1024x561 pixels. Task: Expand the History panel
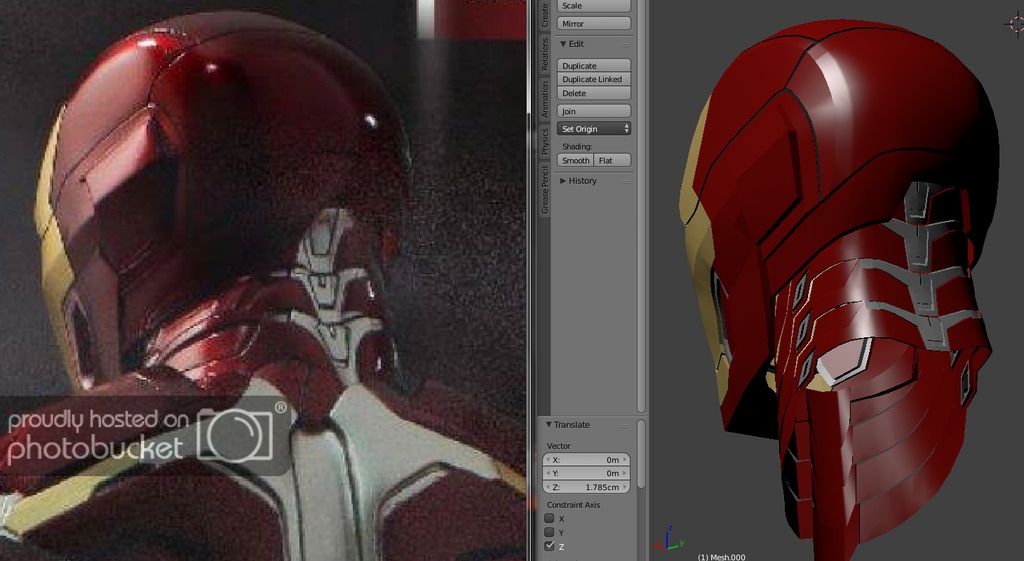click(563, 181)
